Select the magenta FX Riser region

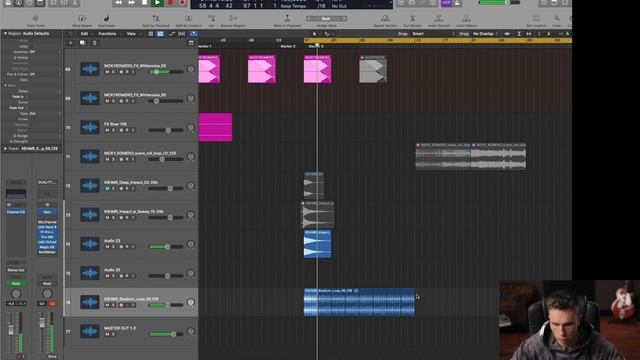click(215, 127)
